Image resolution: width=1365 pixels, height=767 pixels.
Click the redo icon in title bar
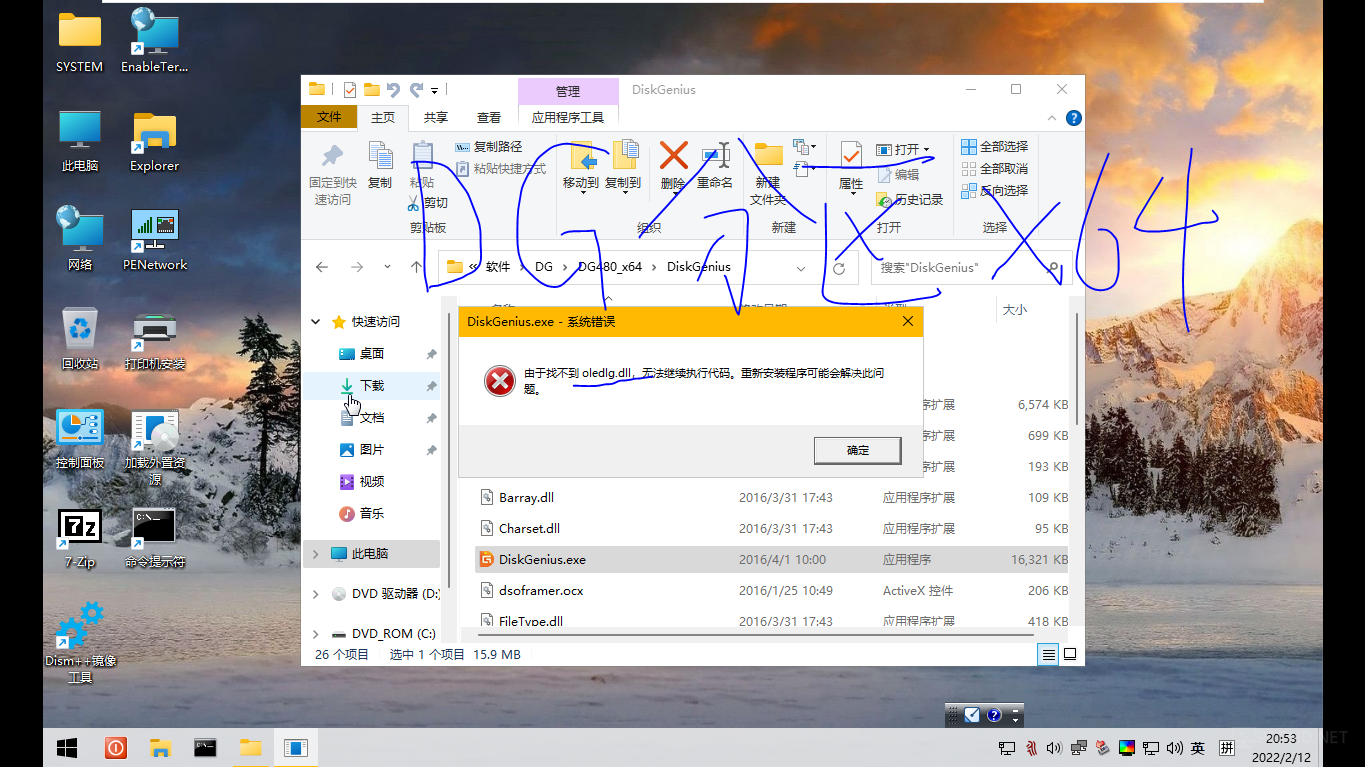[416, 90]
